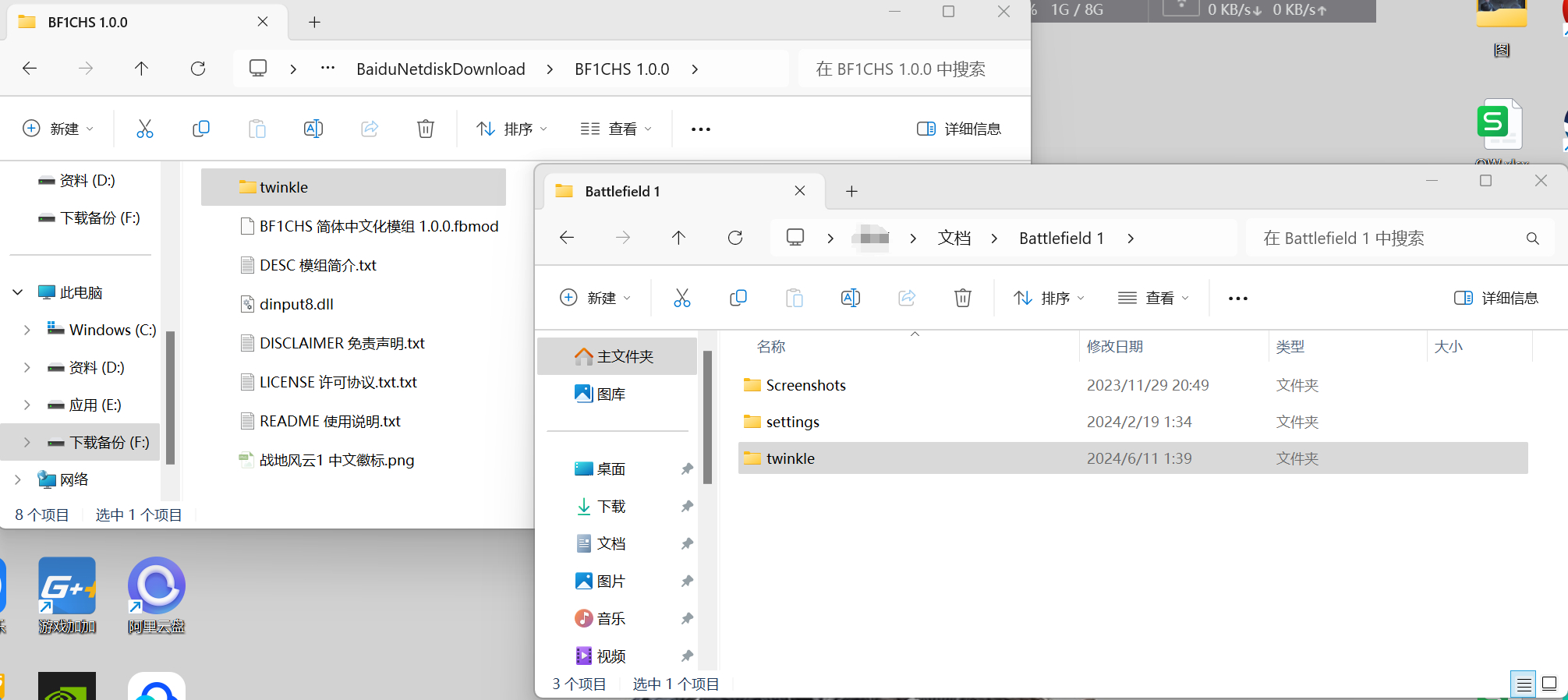Expand 网络 tree node
Screen dimensions: 1568x700
click(x=18, y=479)
